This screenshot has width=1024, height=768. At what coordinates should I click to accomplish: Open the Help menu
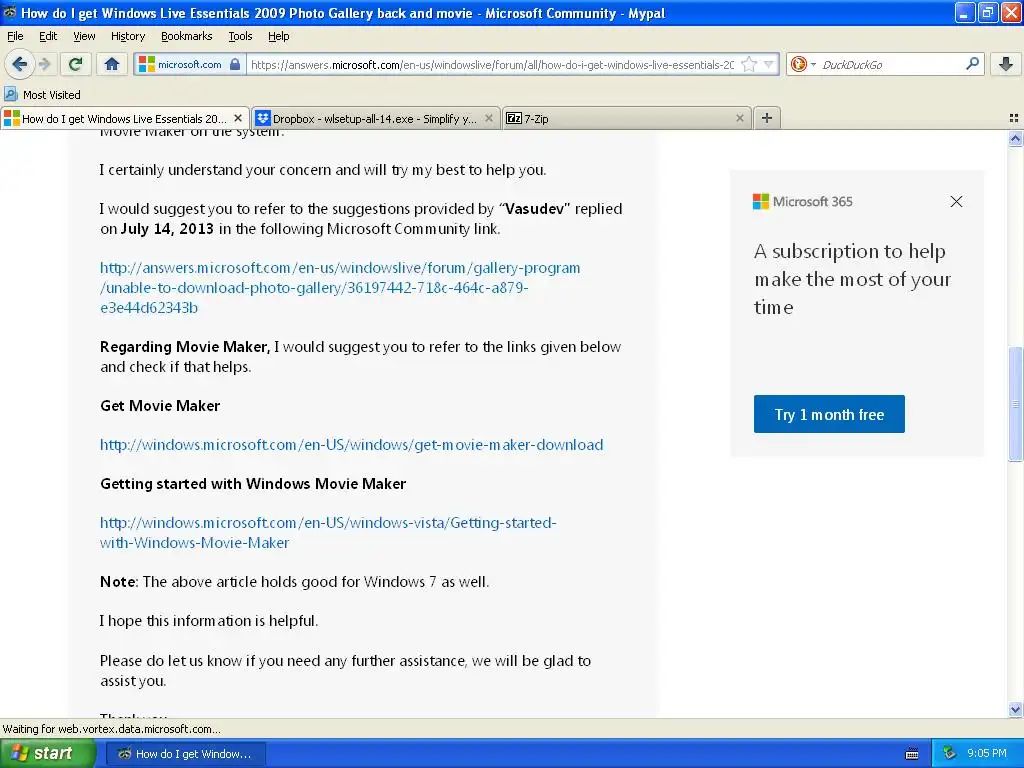[x=278, y=36]
